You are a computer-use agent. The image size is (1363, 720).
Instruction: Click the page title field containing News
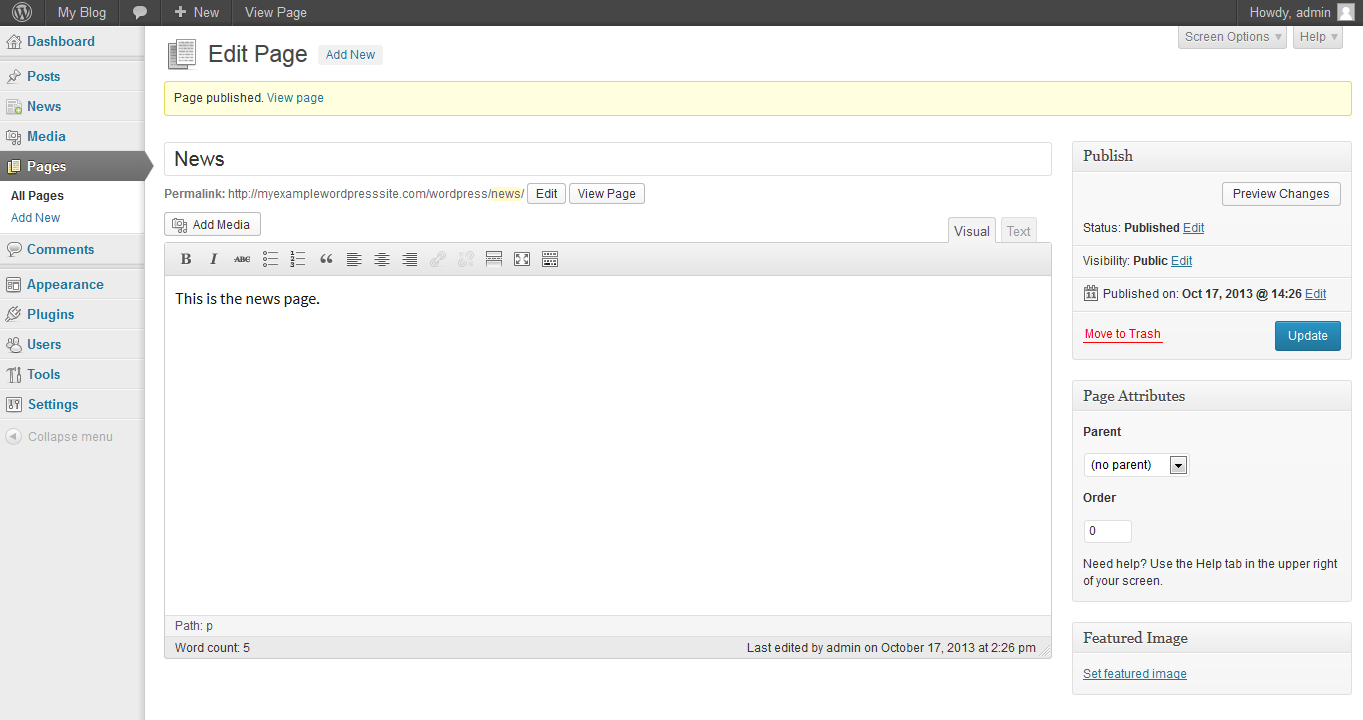tap(608, 159)
